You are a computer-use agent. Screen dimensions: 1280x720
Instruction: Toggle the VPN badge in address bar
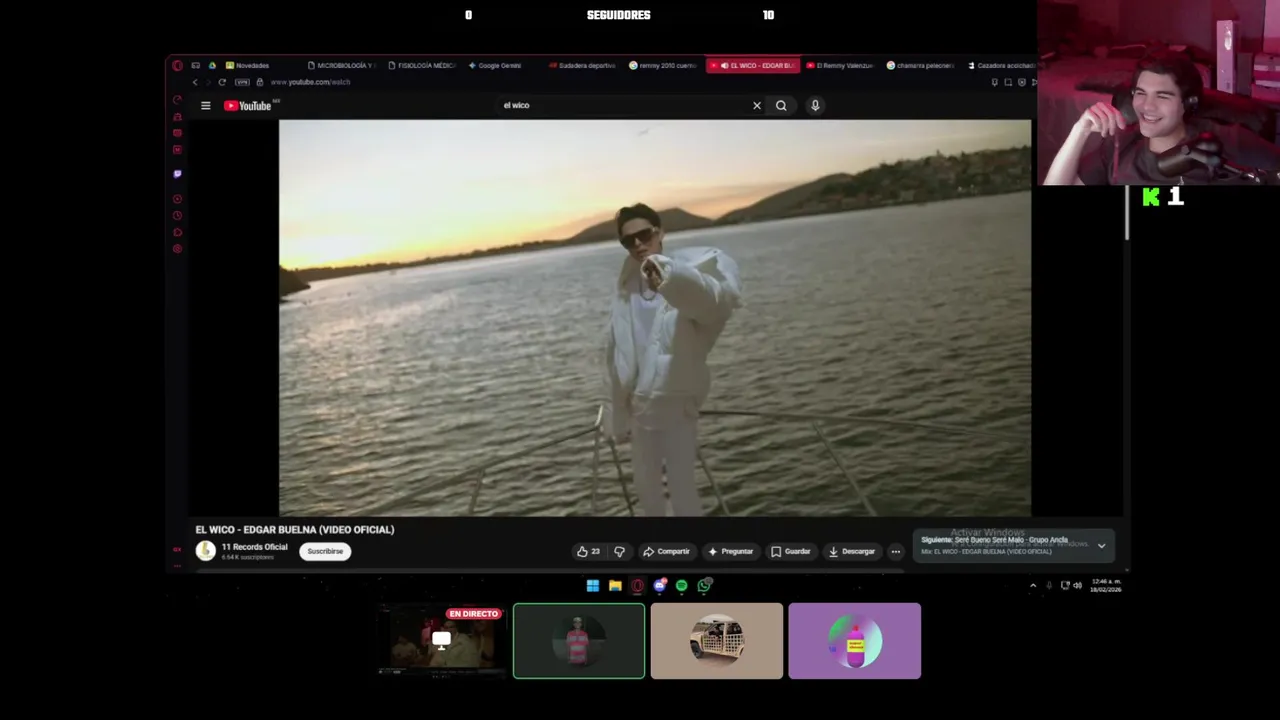(242, 82)
